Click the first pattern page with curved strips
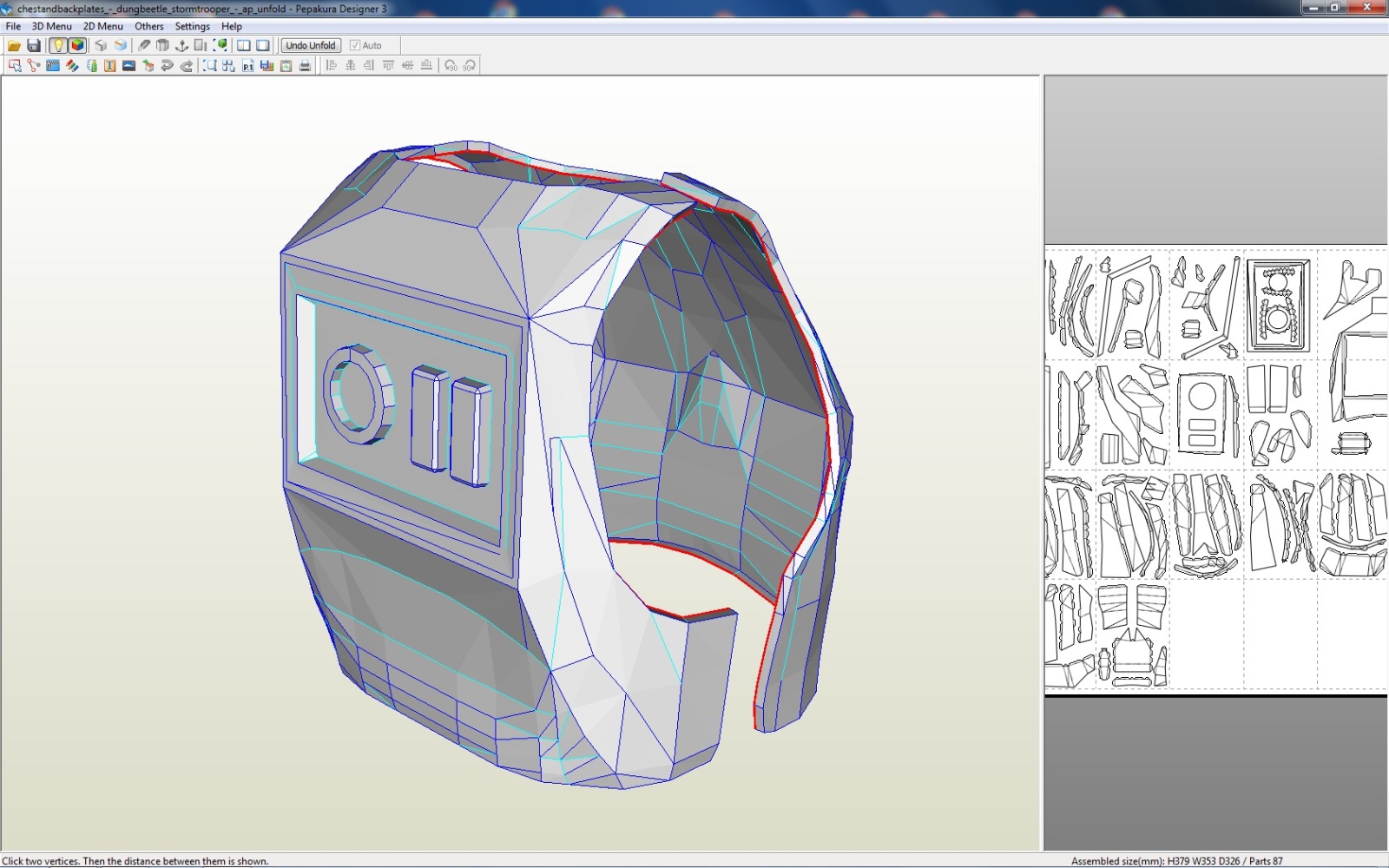This screenshot has height=868, width=1389. point(1070,306)
